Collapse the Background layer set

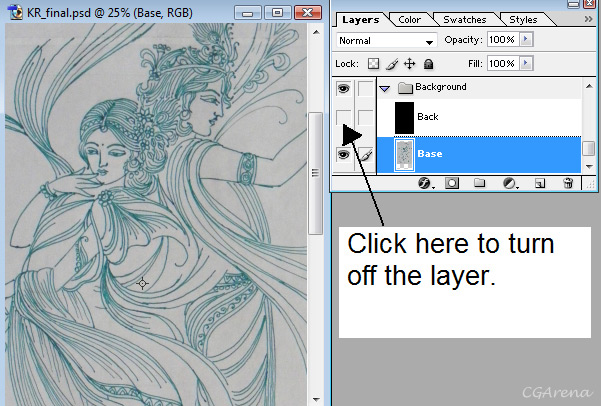click(x=384, y=89)
